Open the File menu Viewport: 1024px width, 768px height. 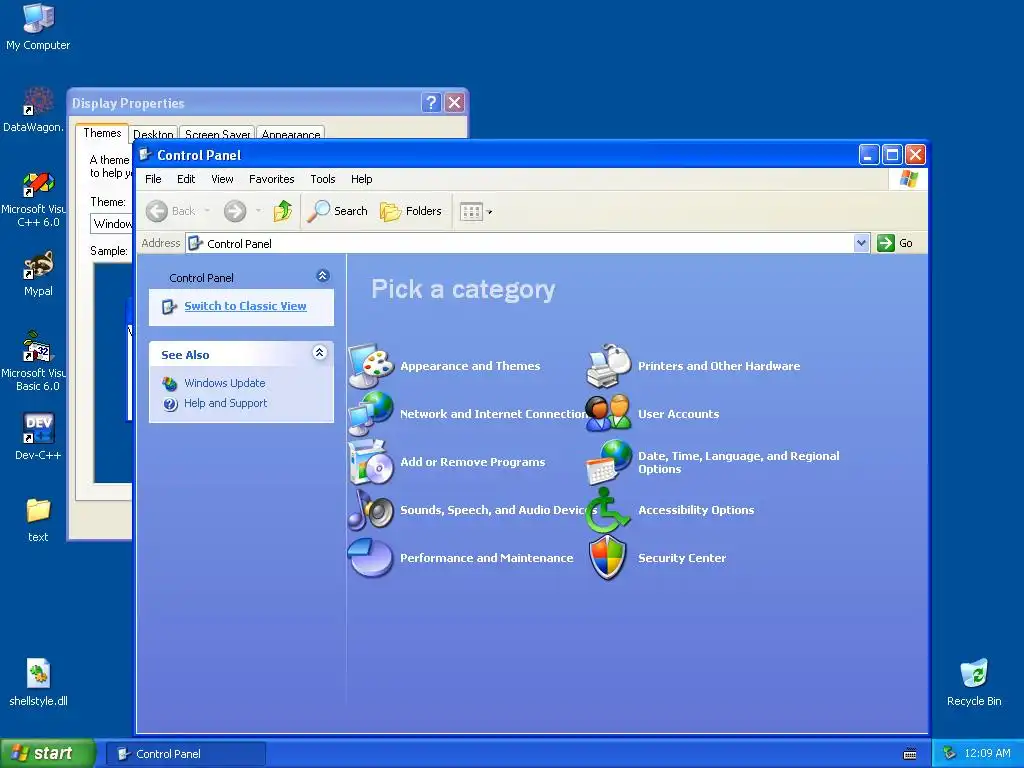tap(153, 179)
